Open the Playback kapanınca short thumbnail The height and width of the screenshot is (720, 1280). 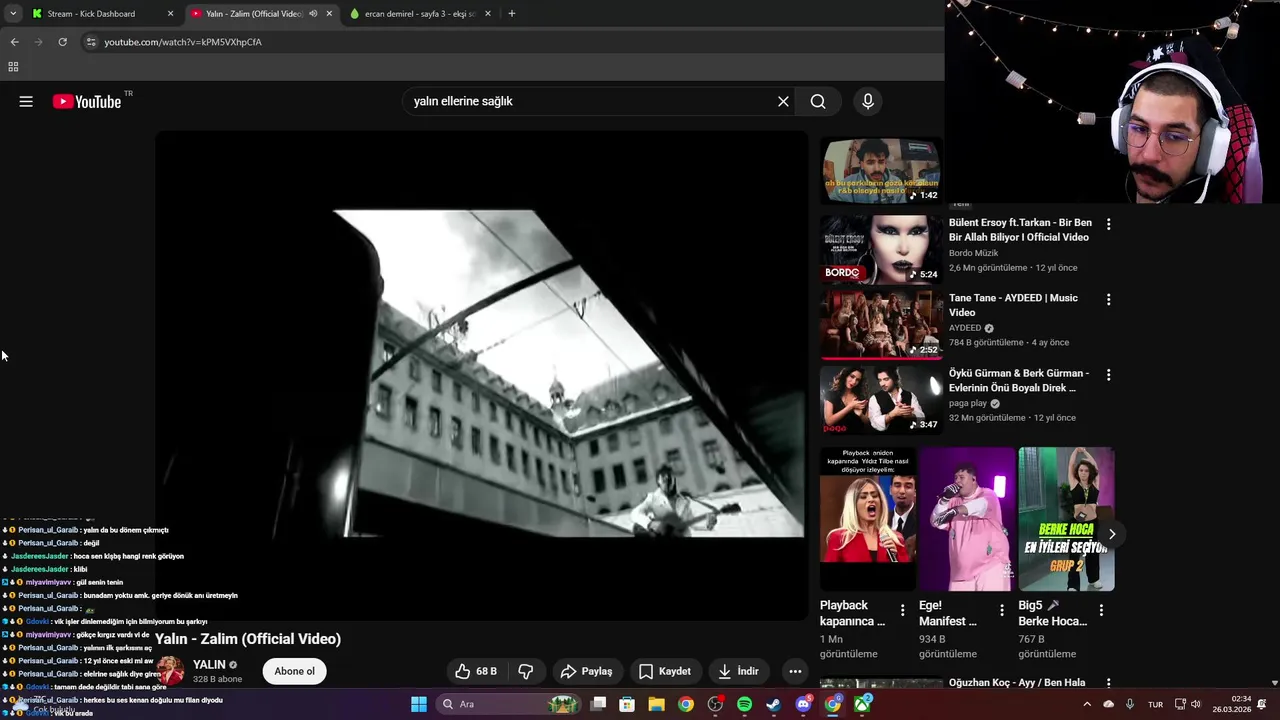coord(867,519)
